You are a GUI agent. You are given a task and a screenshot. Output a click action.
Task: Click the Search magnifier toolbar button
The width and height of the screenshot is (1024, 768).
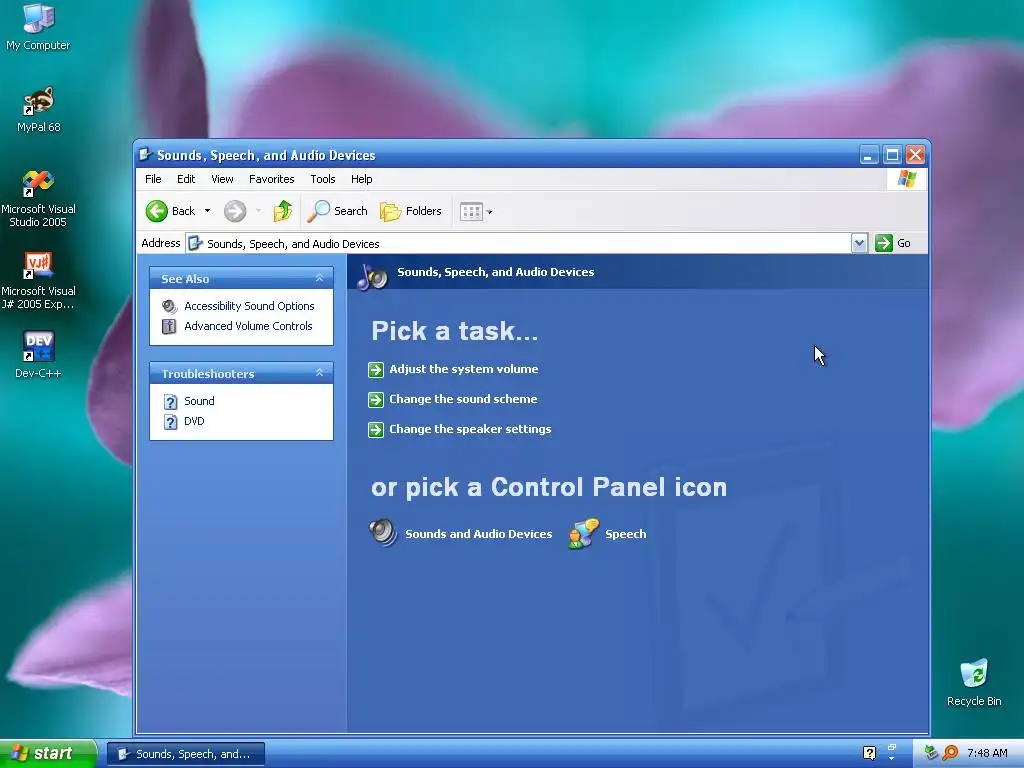338,211
